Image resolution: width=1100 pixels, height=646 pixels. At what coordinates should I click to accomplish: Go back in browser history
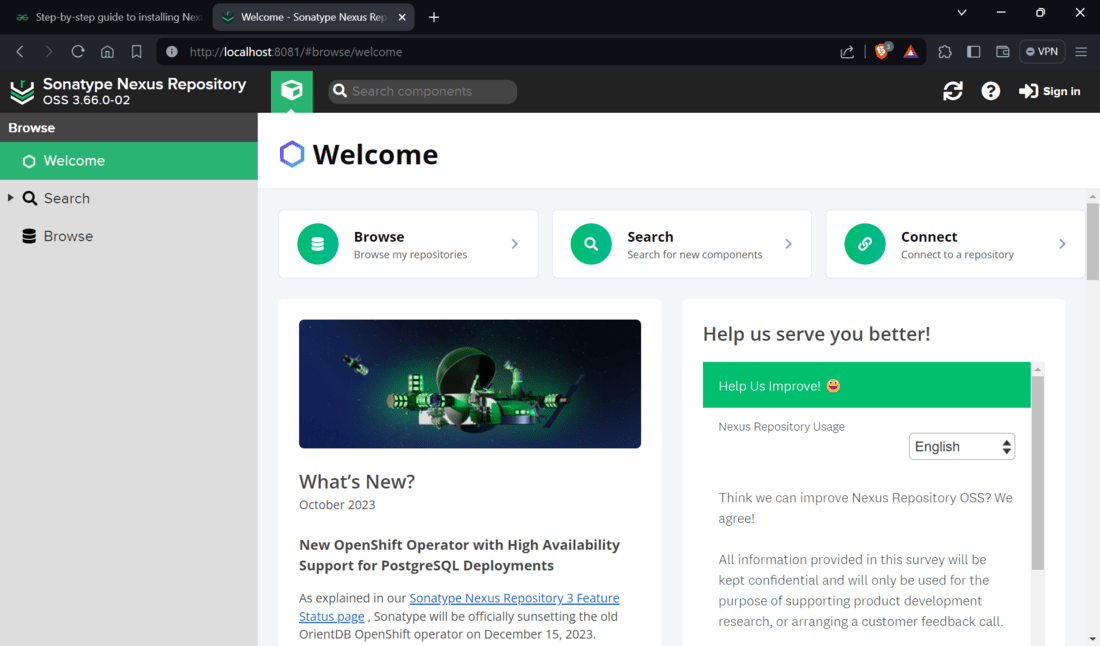tap(20, 51)
